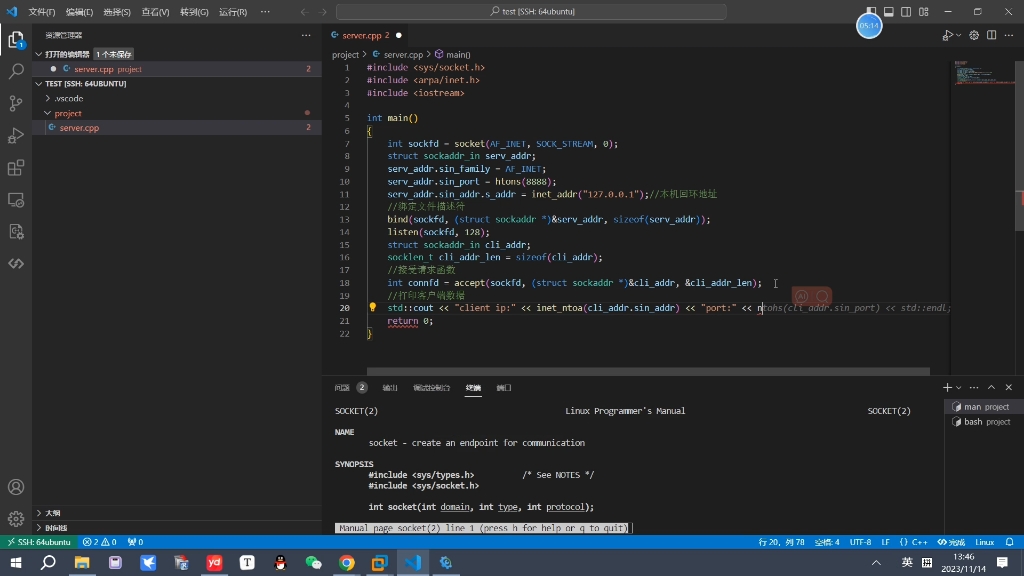This screenshot has height=576, width=1024.
Task: Click the editor horizontal scrollbar
Action: [648, 371]
